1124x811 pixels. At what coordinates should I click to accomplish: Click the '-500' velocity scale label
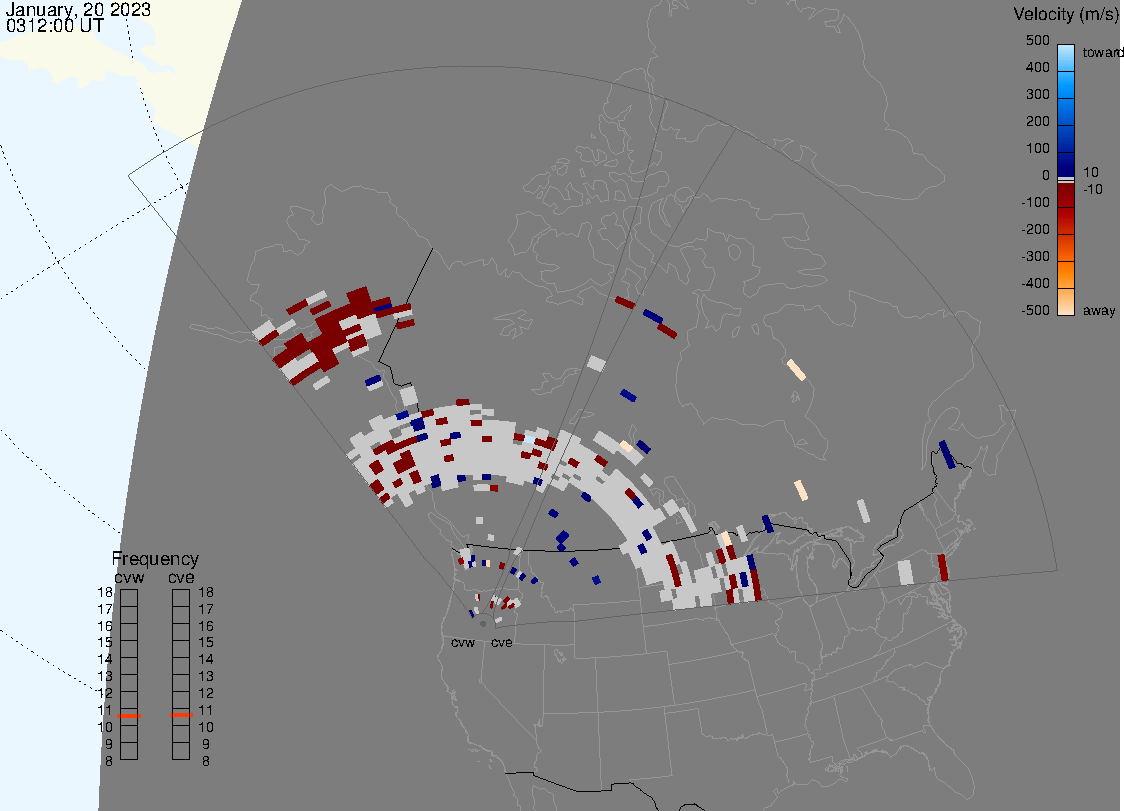pos(1036,310)
